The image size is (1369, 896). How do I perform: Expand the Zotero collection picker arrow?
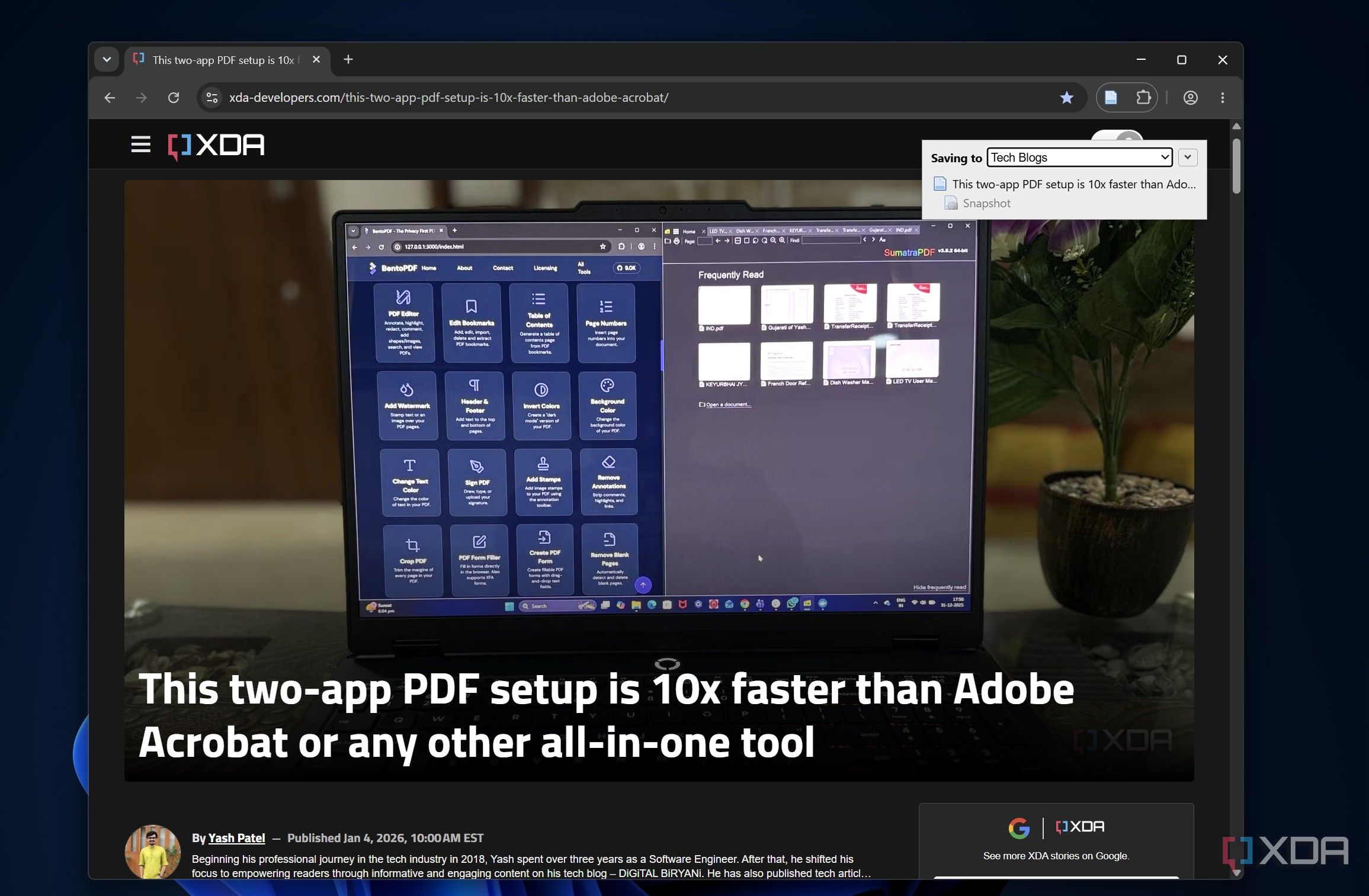(1187, 158)
